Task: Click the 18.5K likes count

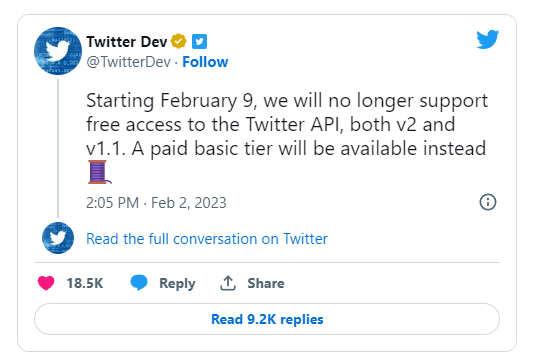Action: pyautogui.click(x=85, y=283)
